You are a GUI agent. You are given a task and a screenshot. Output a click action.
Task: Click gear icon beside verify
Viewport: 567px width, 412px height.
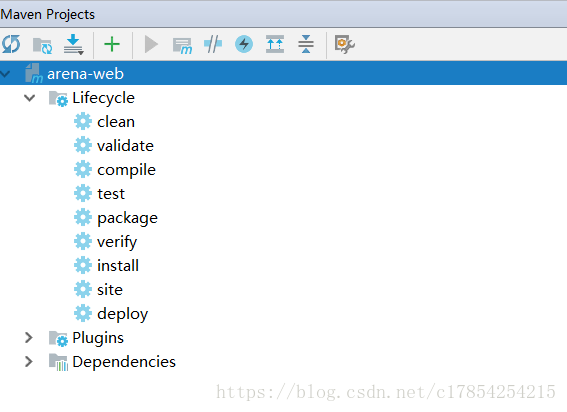pyautogui.click(x=83, y=241)
